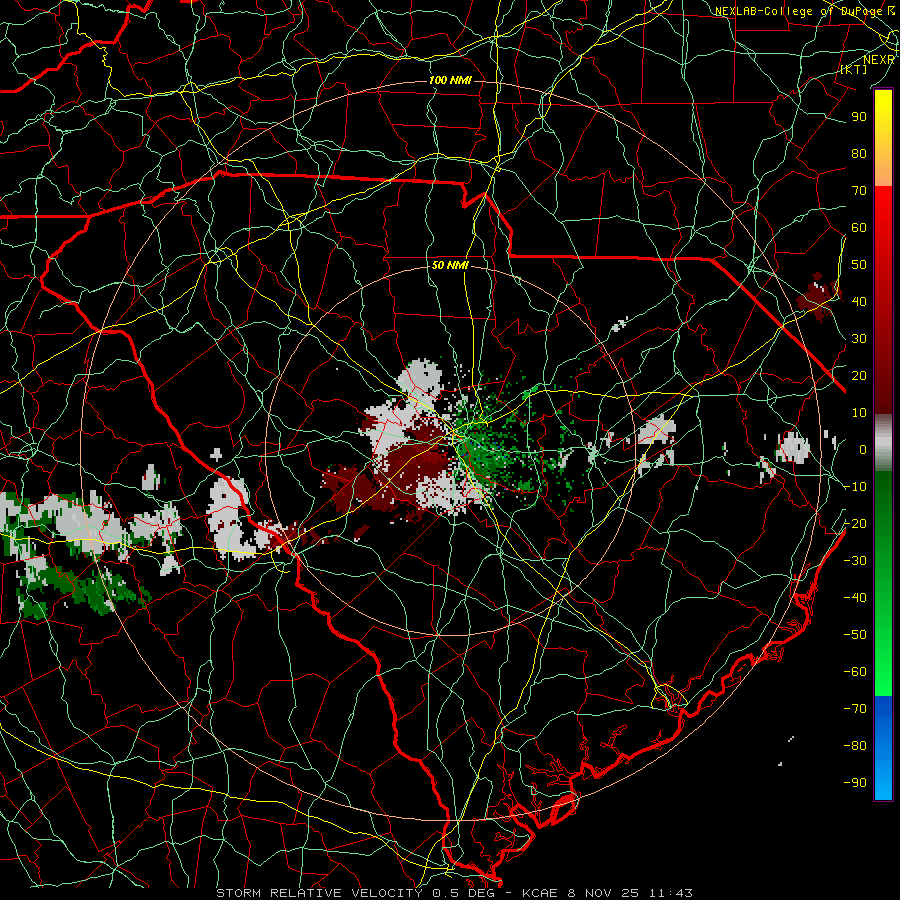Image resolution: width=900 pixels, height=900 pixels.
Task: Click the -30 value on the color scale
Action: (x=855, y=561)
